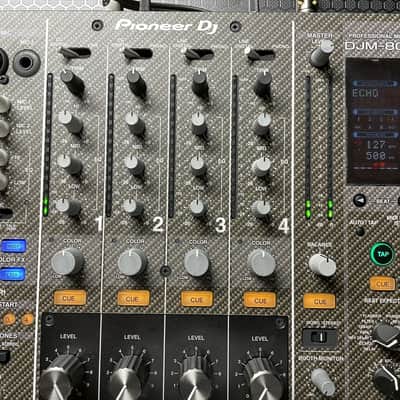Turn the BOOTH MONITOR knob

(x=323, y=382)
